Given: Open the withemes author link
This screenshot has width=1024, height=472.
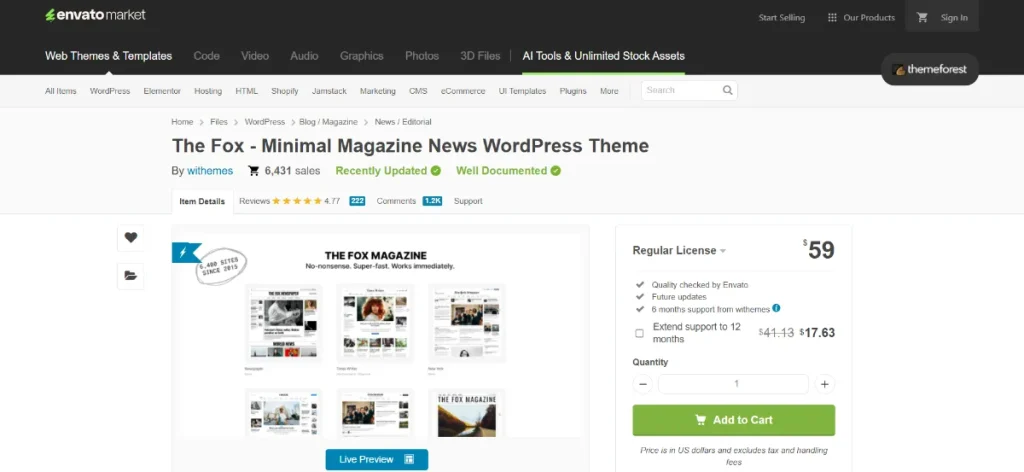Looking at the screenshot, I should coord(210,171).
